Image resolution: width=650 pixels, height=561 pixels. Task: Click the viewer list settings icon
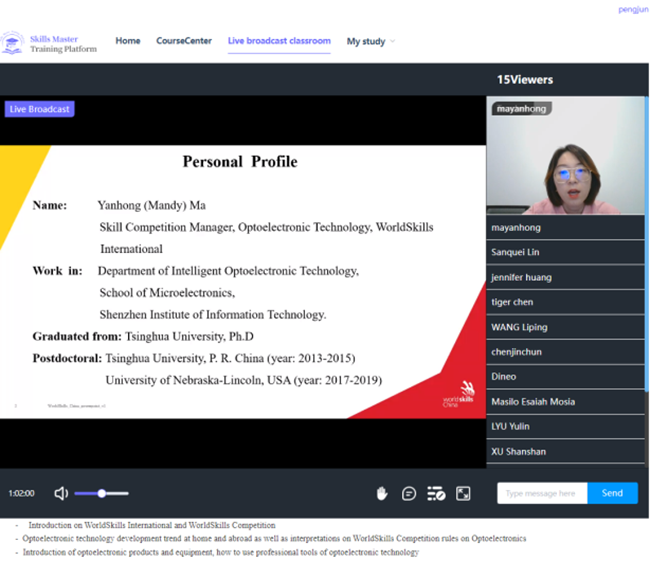[x=436, y=493]
